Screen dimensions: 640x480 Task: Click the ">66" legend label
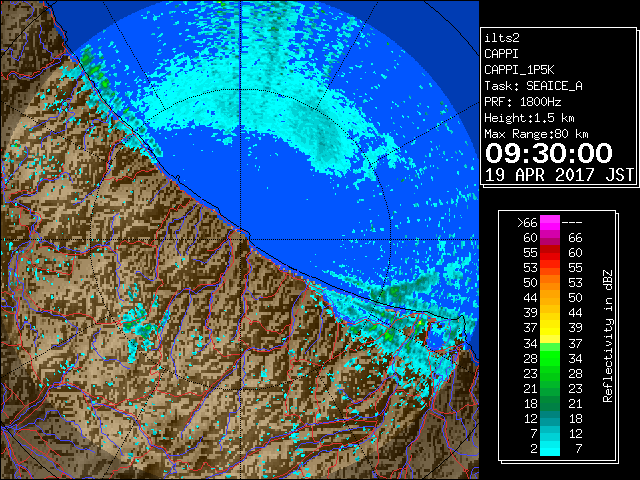coord(527,223)
